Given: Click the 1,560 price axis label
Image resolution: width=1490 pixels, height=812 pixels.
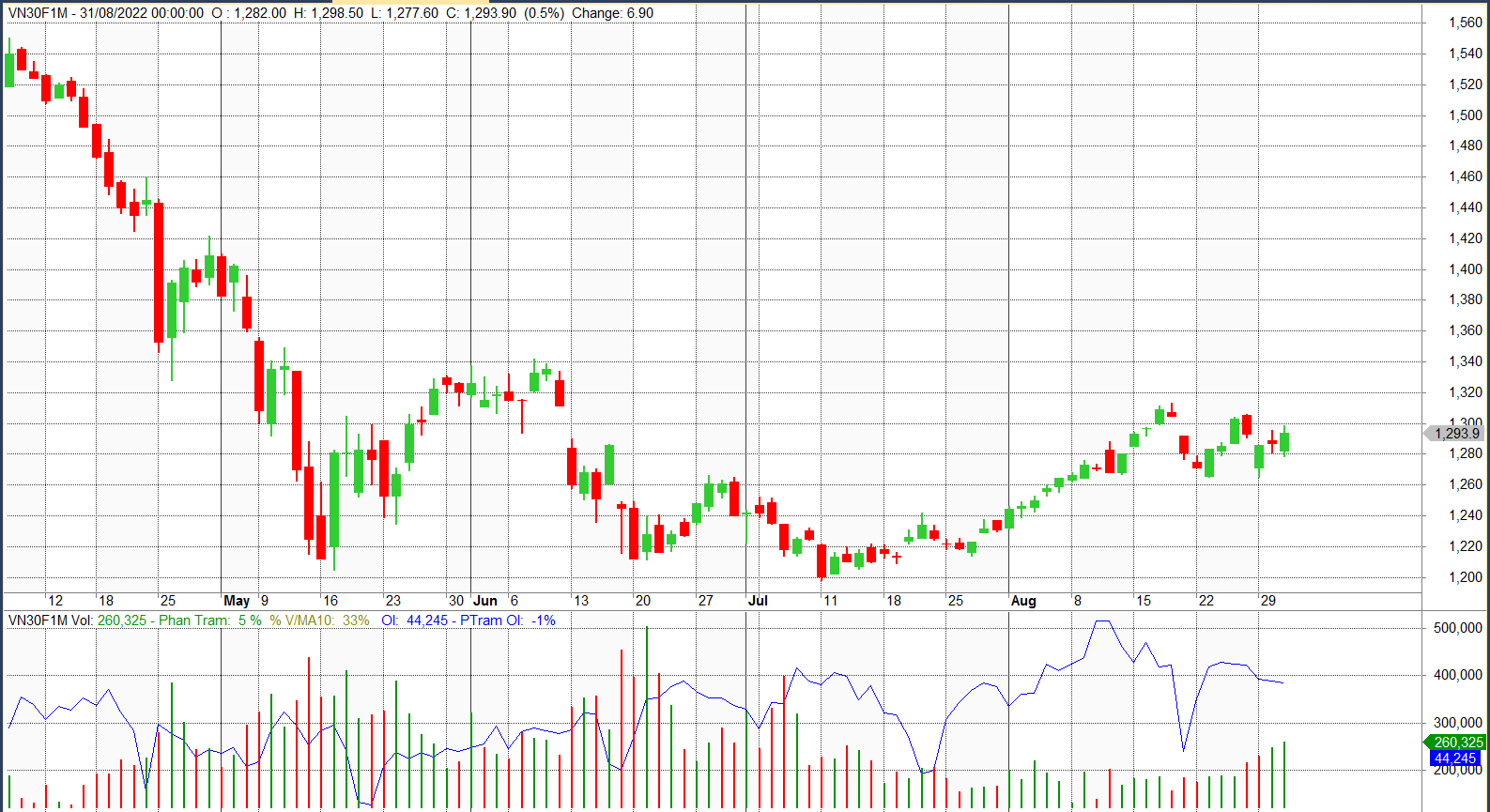Looking at the screenshot, I should (x=1466, y=23).
